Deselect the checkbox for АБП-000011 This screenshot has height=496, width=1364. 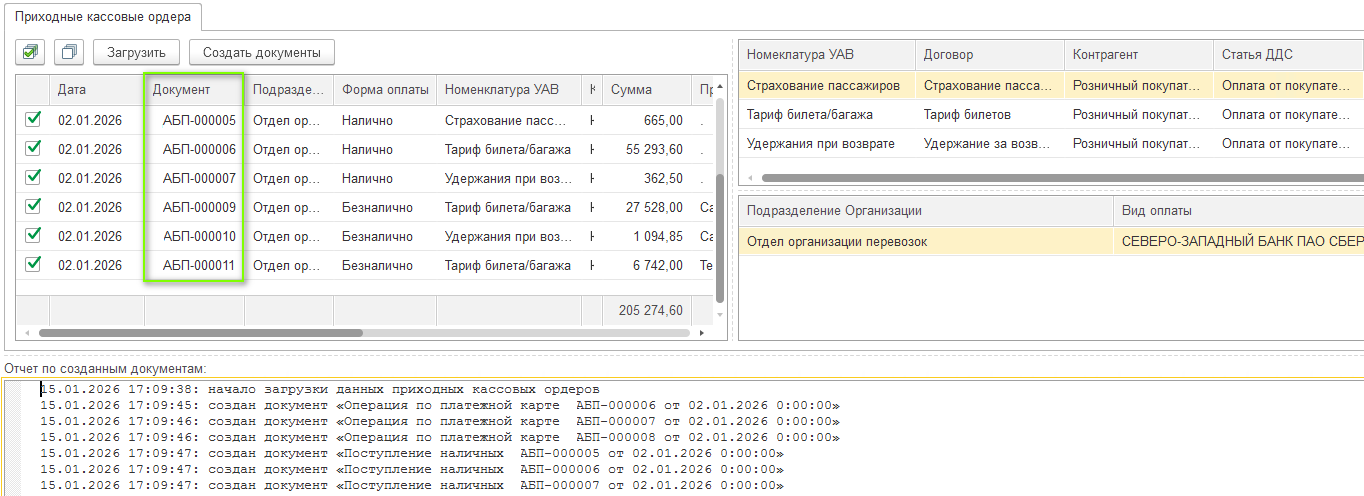(x=33, y=265)
